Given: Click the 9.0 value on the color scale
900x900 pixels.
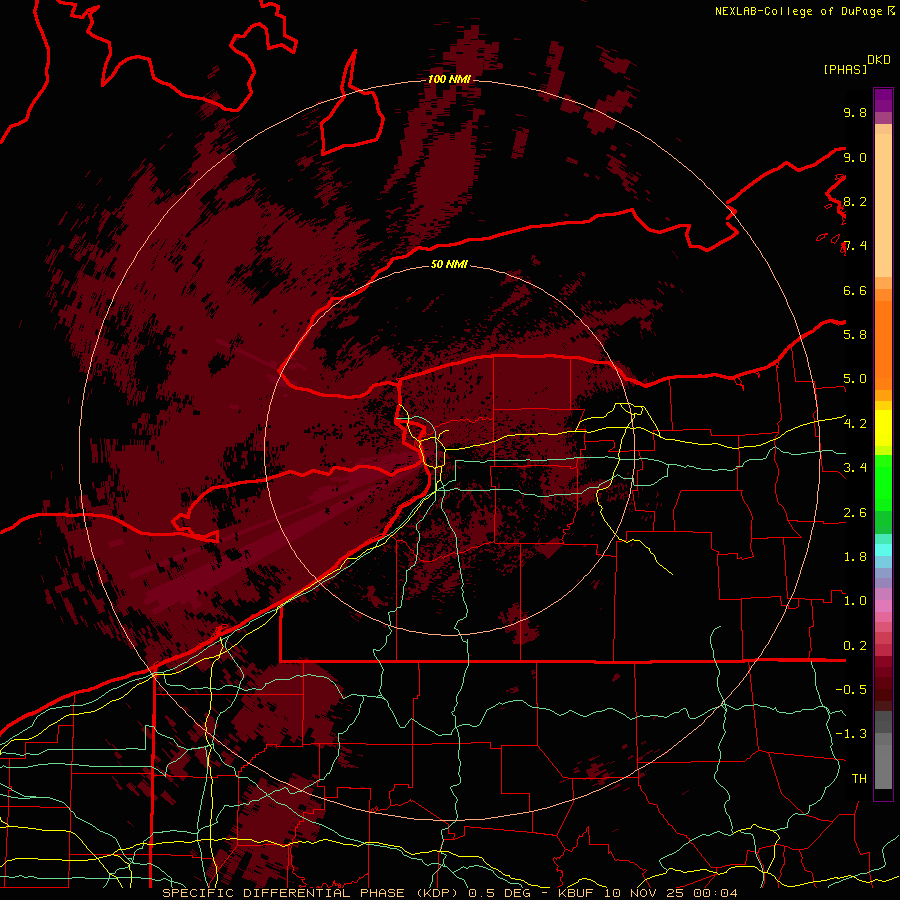Looking at the screenshot, I should pyautogui.click(x=855, y=157).
